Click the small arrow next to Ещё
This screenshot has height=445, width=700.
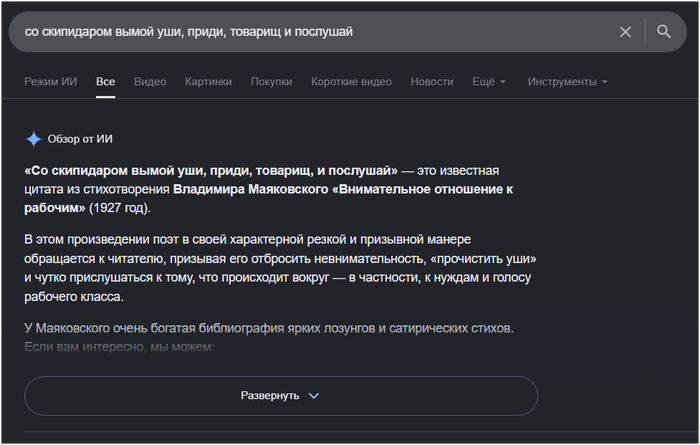tap(503, 82)
